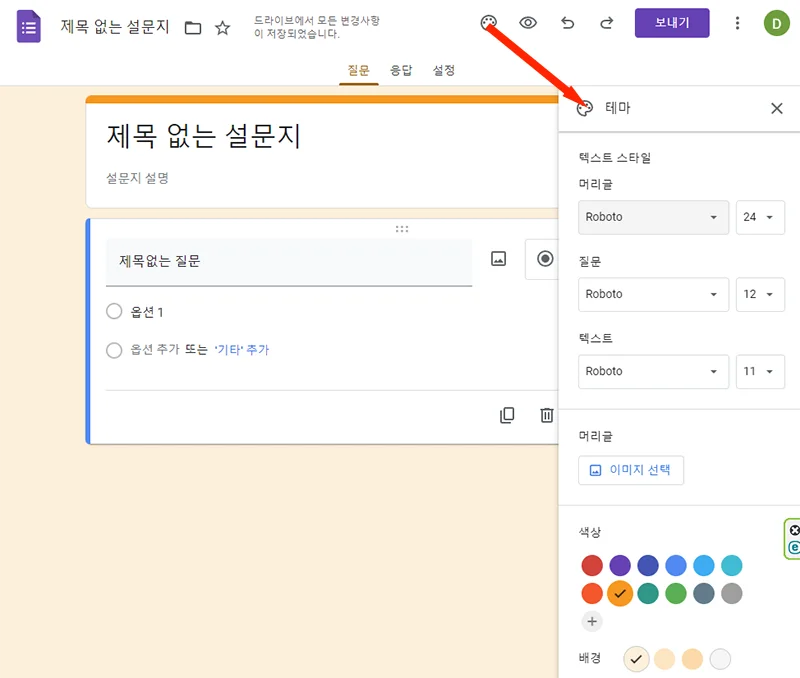Add an image to the question

498,259
